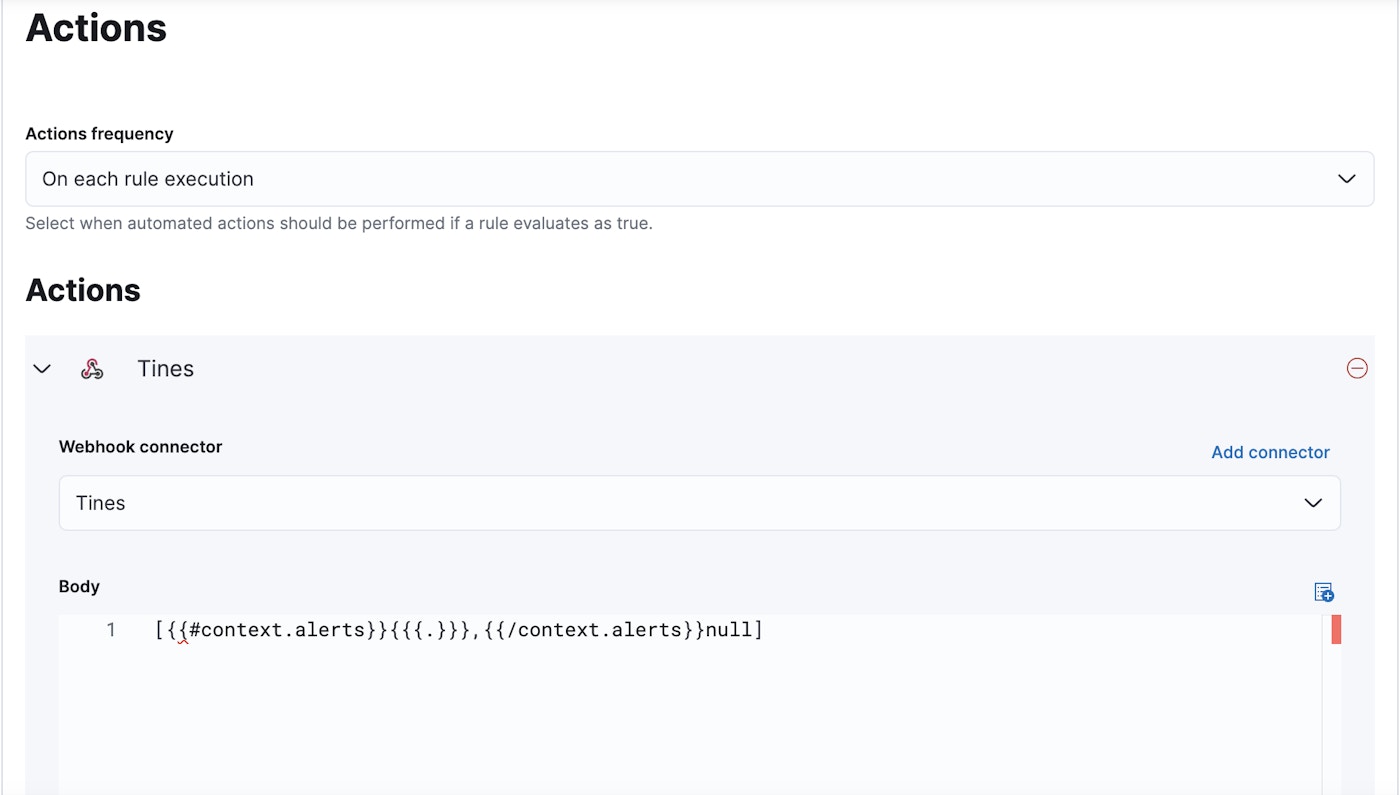
Task: Click the Body field label
Action: 79,586
